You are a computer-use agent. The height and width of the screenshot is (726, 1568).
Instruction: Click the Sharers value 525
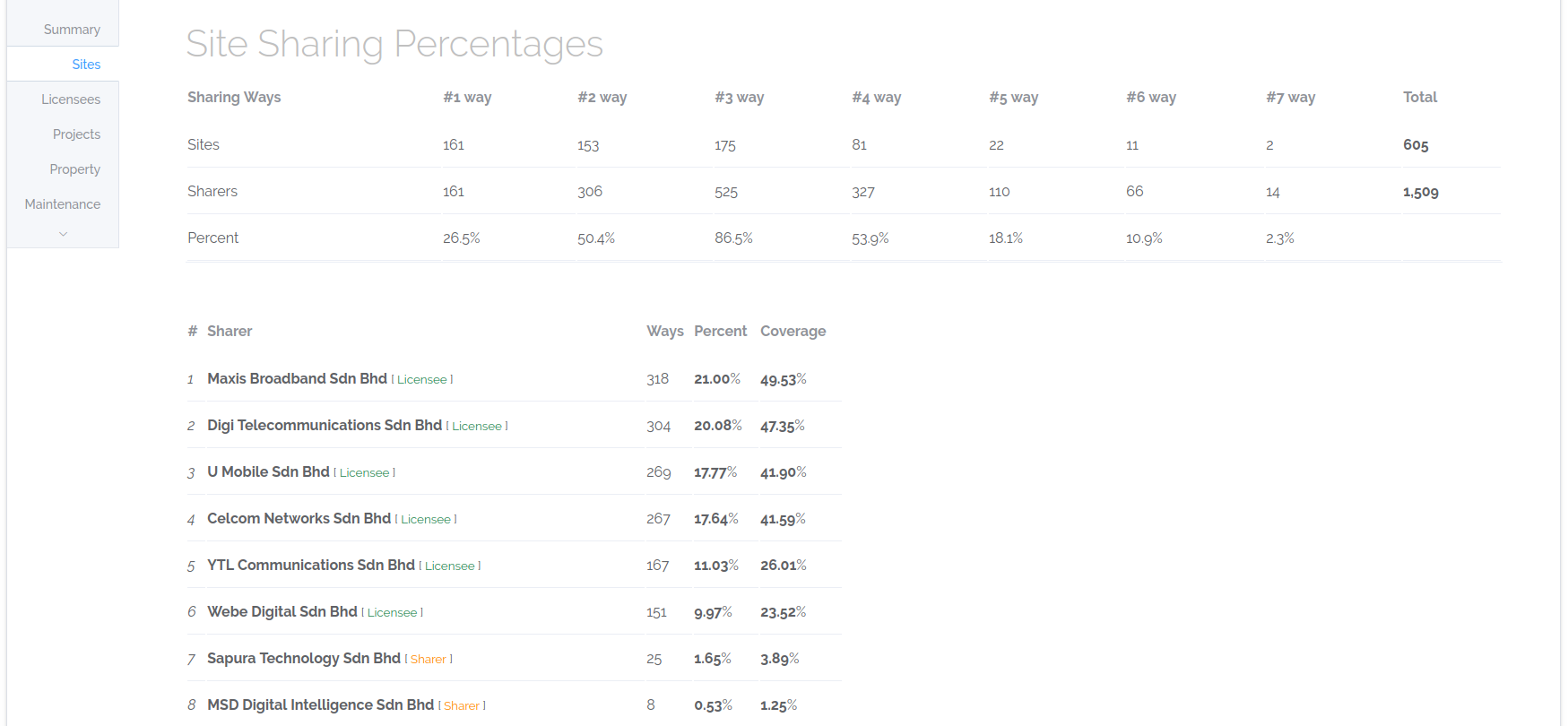pos(726,192)
